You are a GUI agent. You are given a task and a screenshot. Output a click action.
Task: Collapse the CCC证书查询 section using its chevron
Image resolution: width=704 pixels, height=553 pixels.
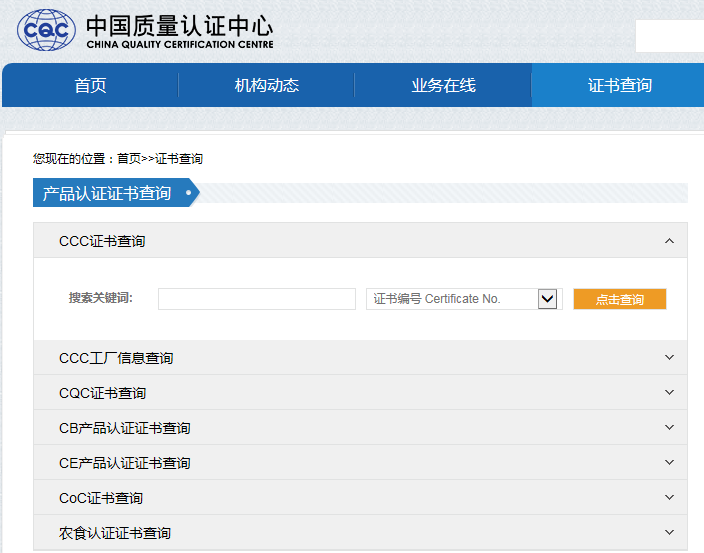tap(669, 241)
